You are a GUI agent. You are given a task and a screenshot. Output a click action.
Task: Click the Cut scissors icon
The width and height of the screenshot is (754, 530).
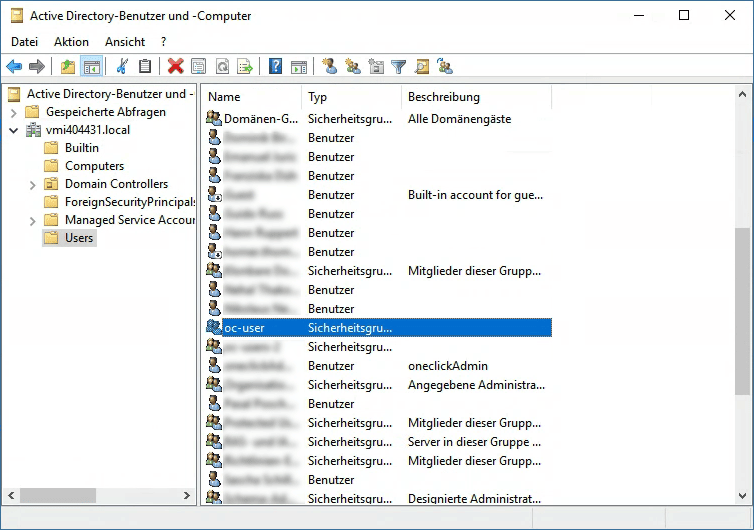tap(122, 67)
